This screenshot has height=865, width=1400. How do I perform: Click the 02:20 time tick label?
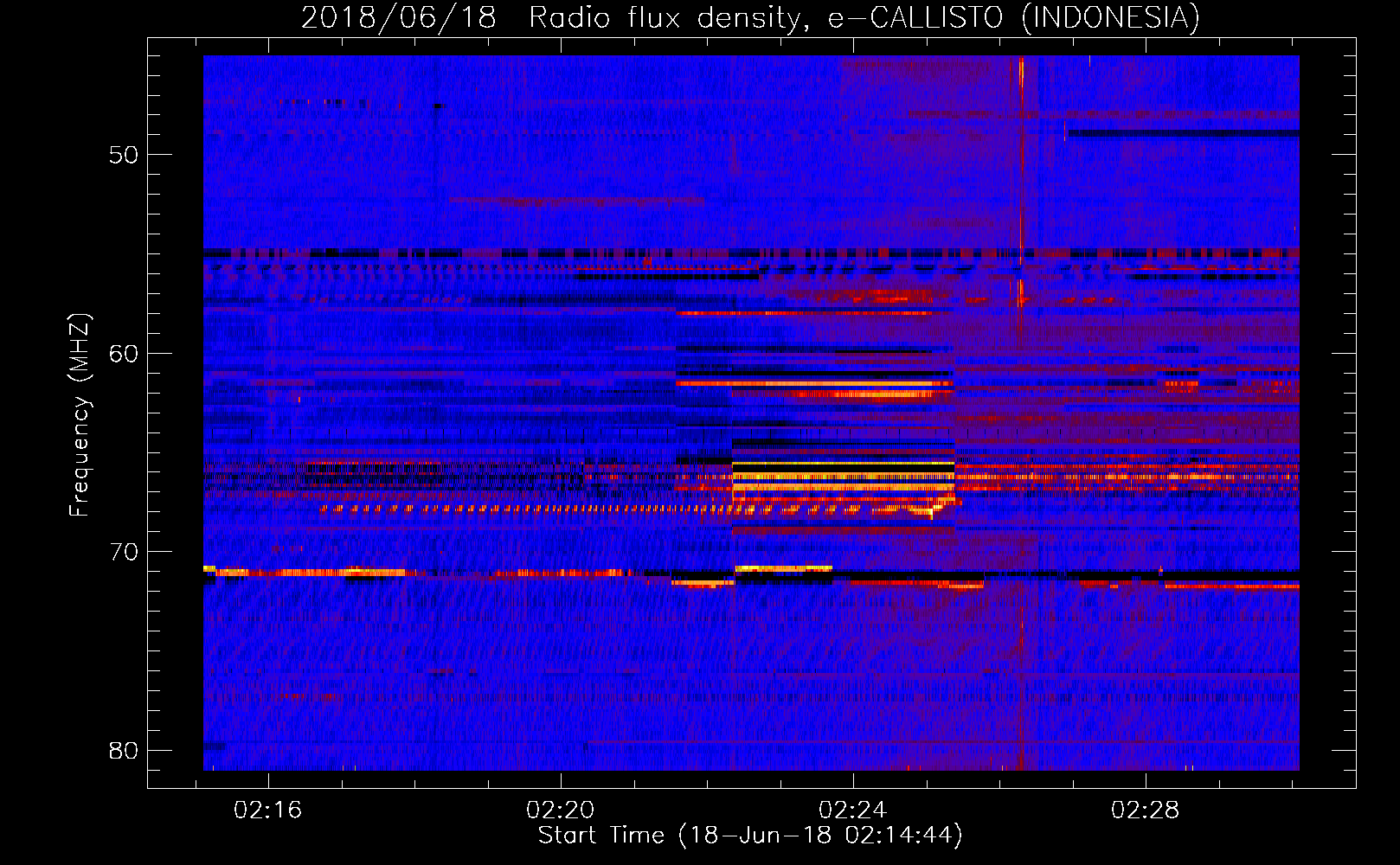tap(560, 811)
